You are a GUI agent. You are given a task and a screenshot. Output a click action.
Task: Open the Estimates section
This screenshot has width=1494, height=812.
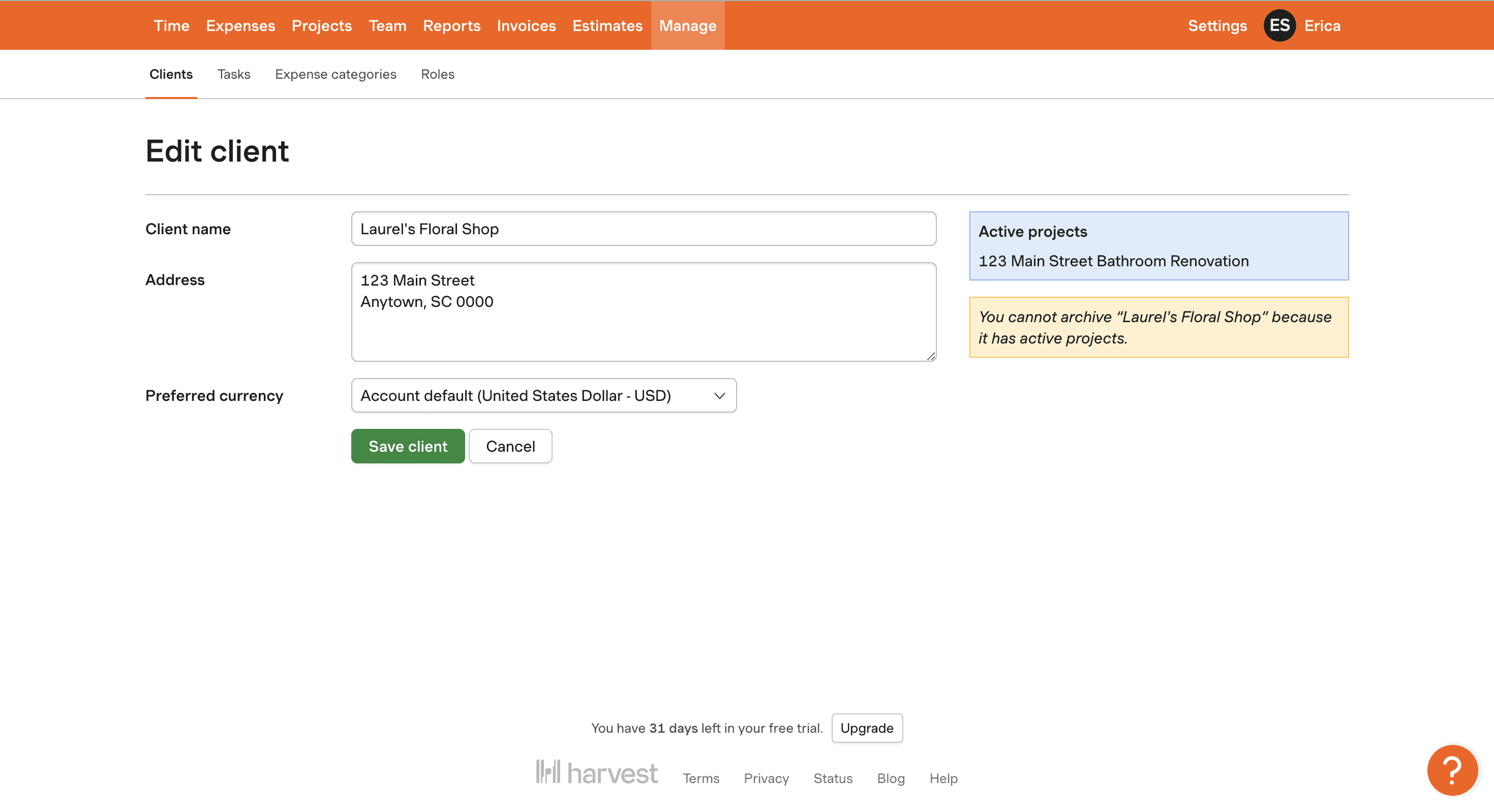pos(607,25)
